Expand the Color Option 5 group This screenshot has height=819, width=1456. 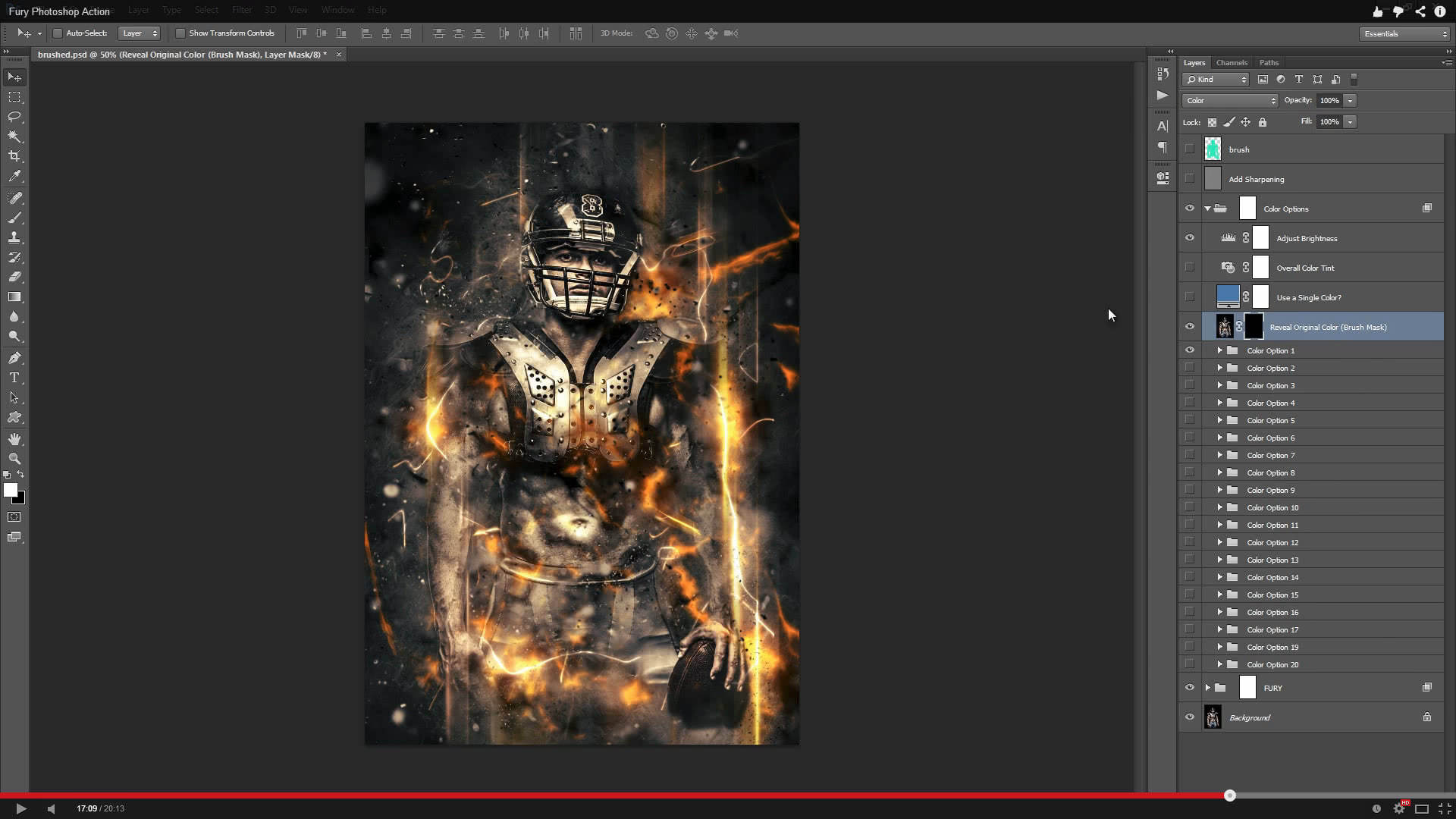pyautogui.click(x=1220, y=420)
